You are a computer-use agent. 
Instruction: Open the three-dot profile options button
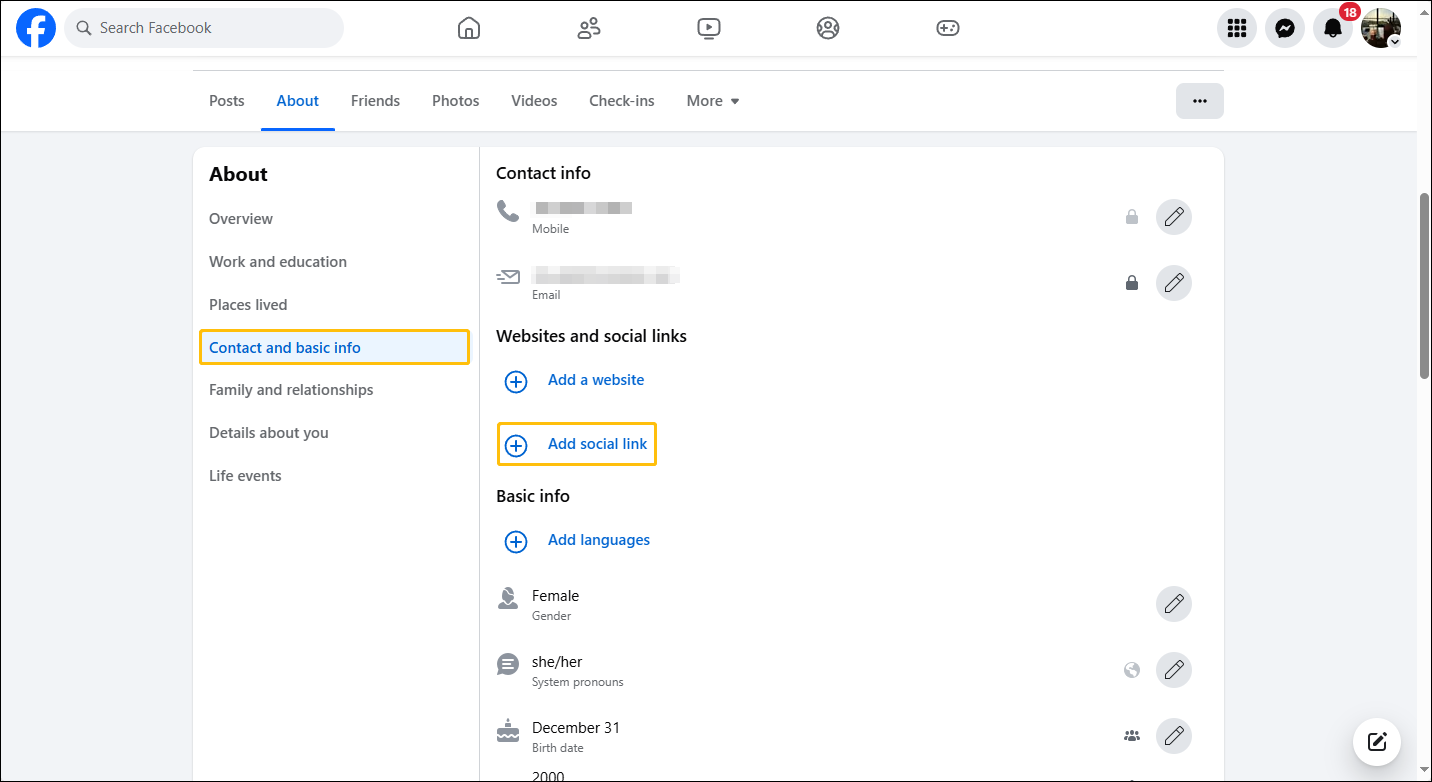[x=1199, y=101]
